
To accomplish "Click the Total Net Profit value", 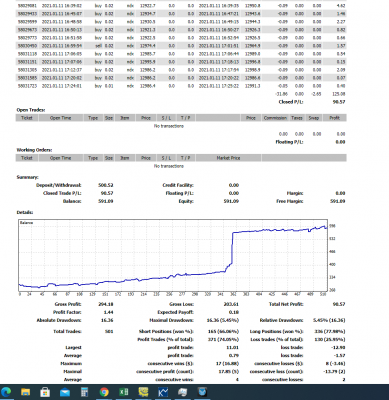I will 339,304.
